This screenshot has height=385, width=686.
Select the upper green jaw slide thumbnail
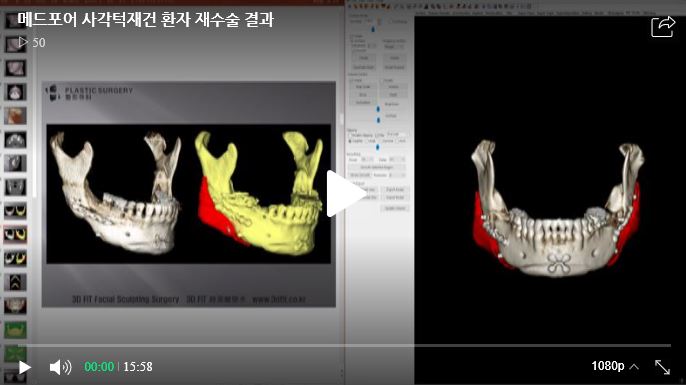coord(15,329)
